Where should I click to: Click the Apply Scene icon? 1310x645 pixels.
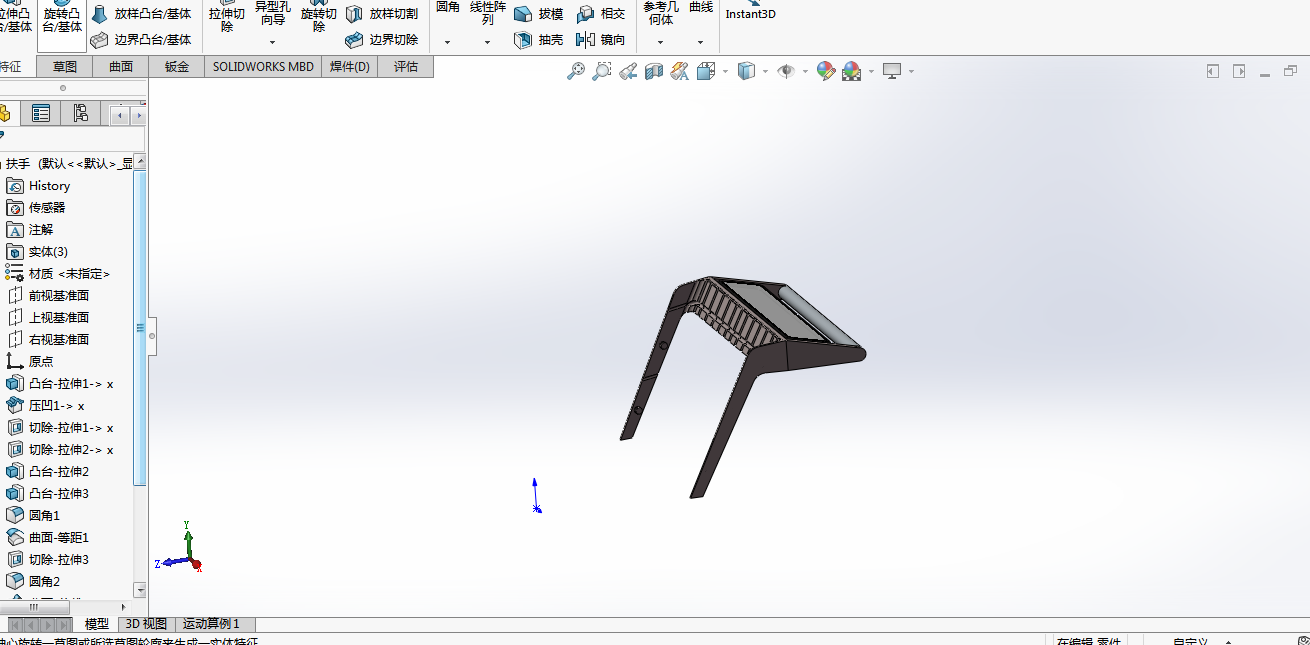point(852,71)
